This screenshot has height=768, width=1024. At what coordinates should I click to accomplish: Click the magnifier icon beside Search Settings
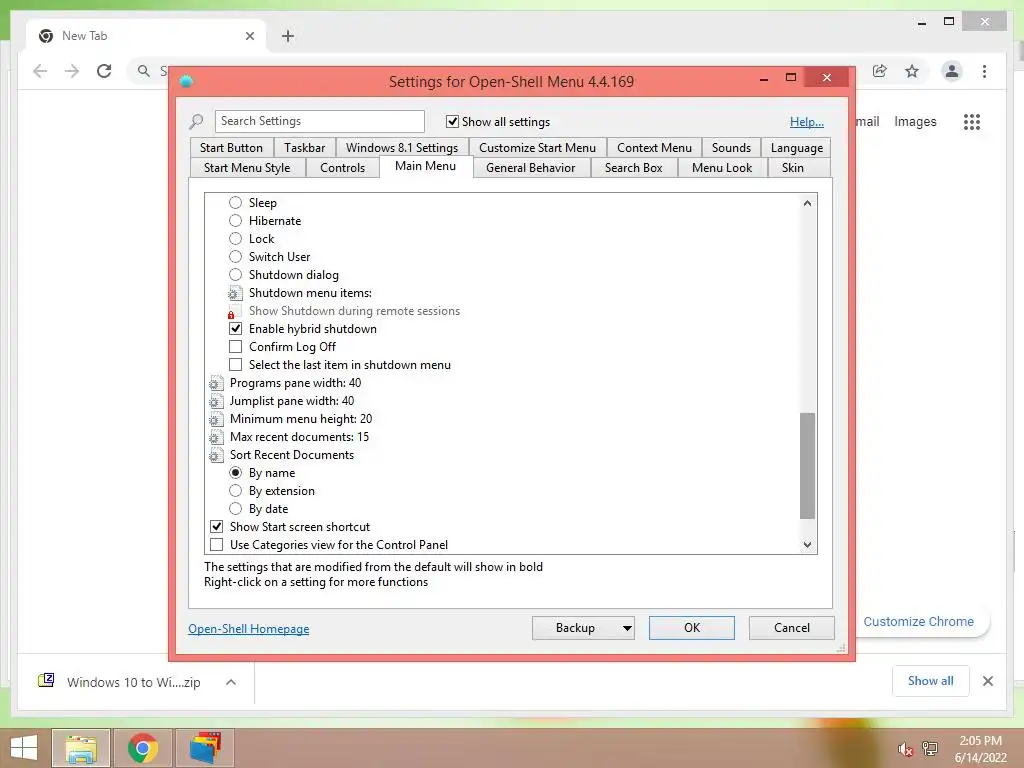point(196,121)
